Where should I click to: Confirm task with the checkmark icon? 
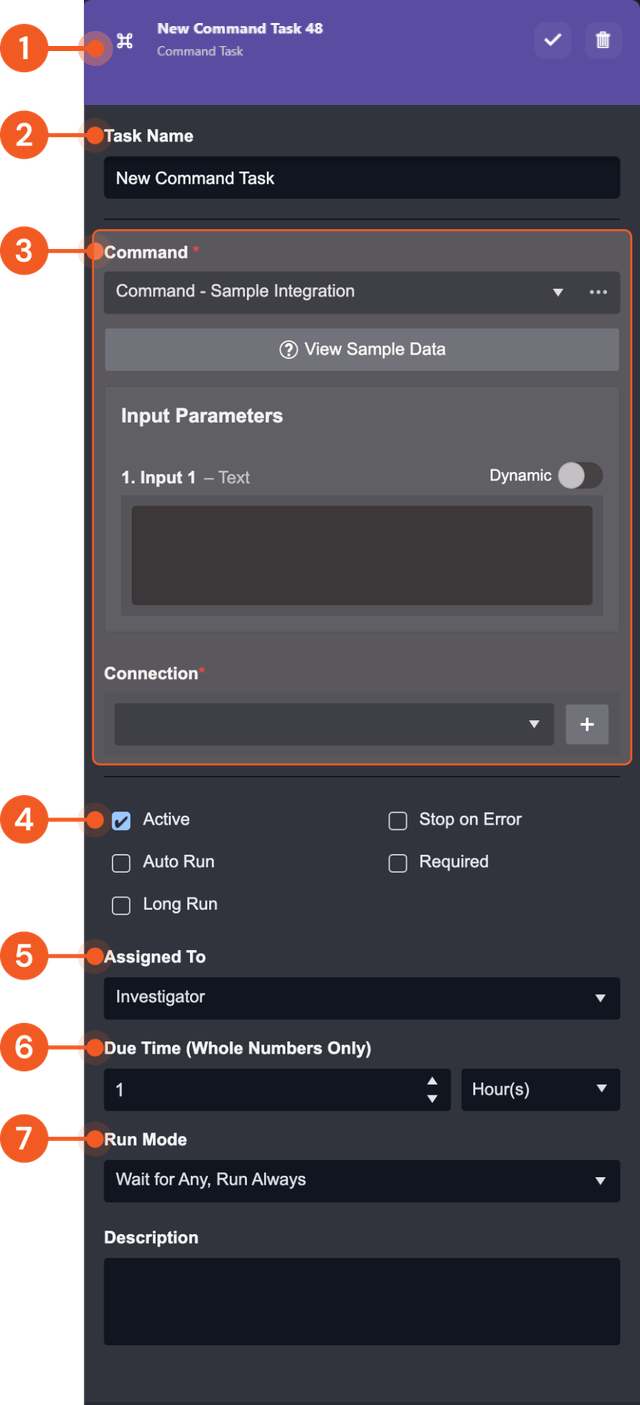click(552, 40)
